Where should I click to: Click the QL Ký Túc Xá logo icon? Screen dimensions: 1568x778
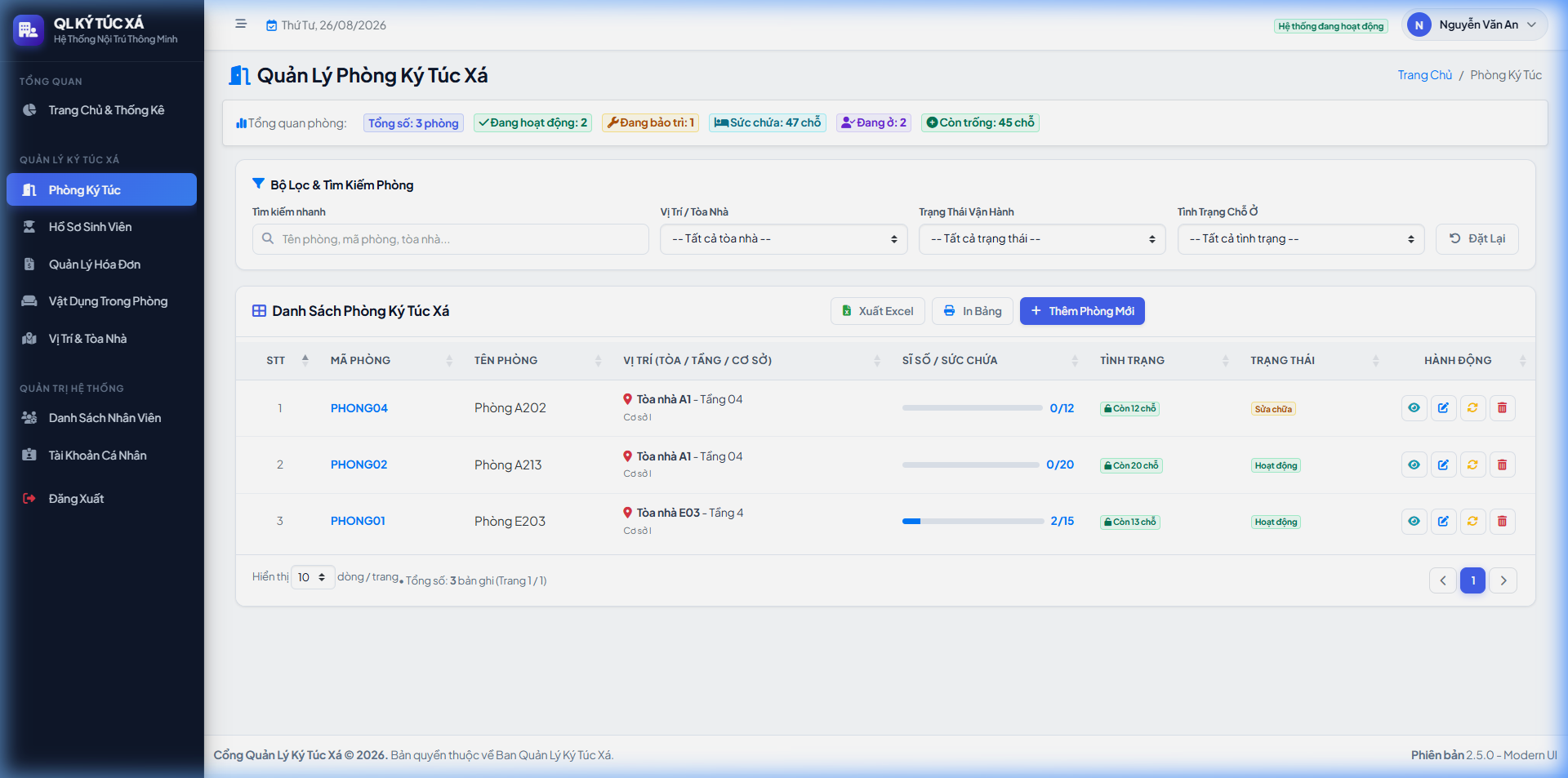(29, 30)
